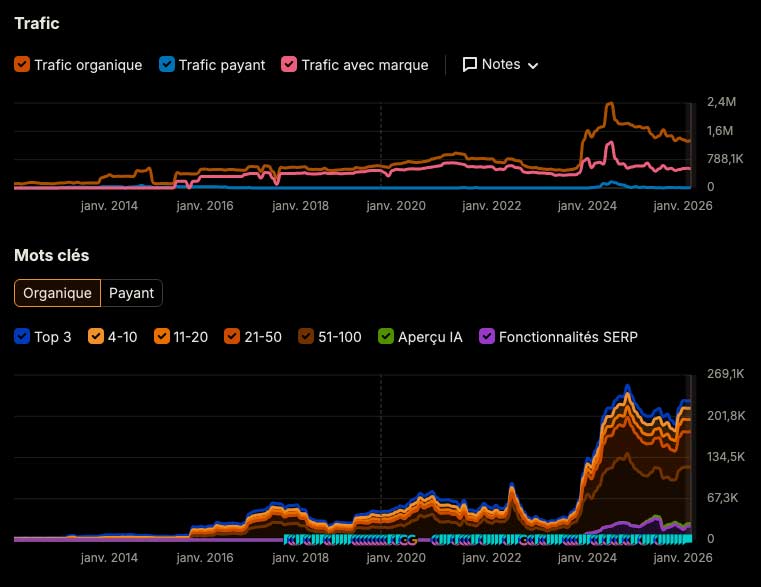Screen dimensions: 761x587
Task: Uncheck the 4-10 positions checkbox
Action: [96, 336]
